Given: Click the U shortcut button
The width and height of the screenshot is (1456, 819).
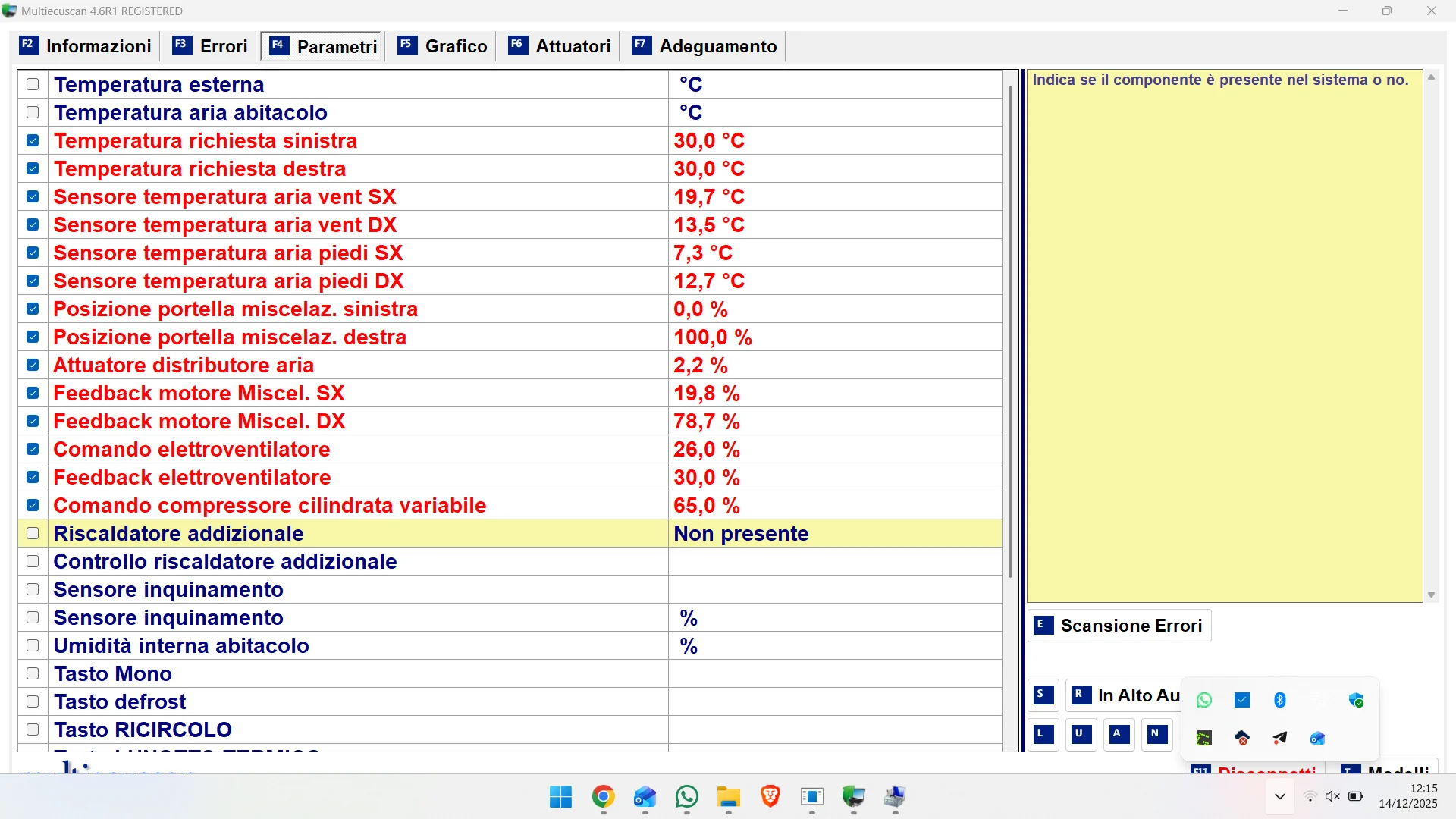Looking at the screenshot, I should tap(1081, 734).
